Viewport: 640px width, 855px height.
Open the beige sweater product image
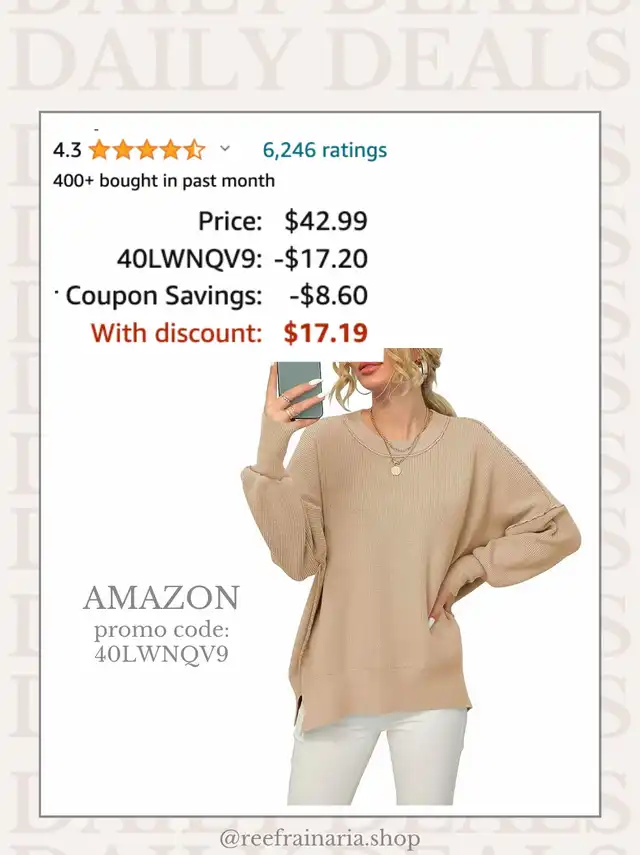click(x=411, y=576)
